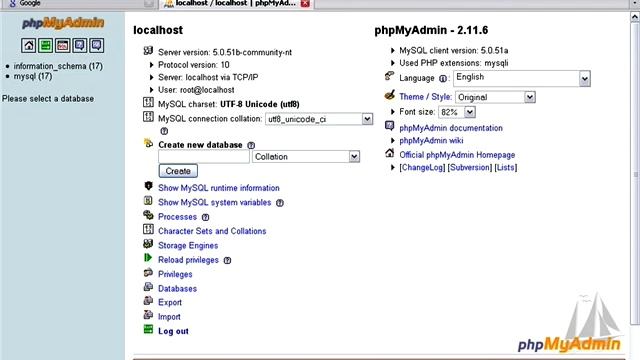
Task: Open the Databases link
Action: 178,289
